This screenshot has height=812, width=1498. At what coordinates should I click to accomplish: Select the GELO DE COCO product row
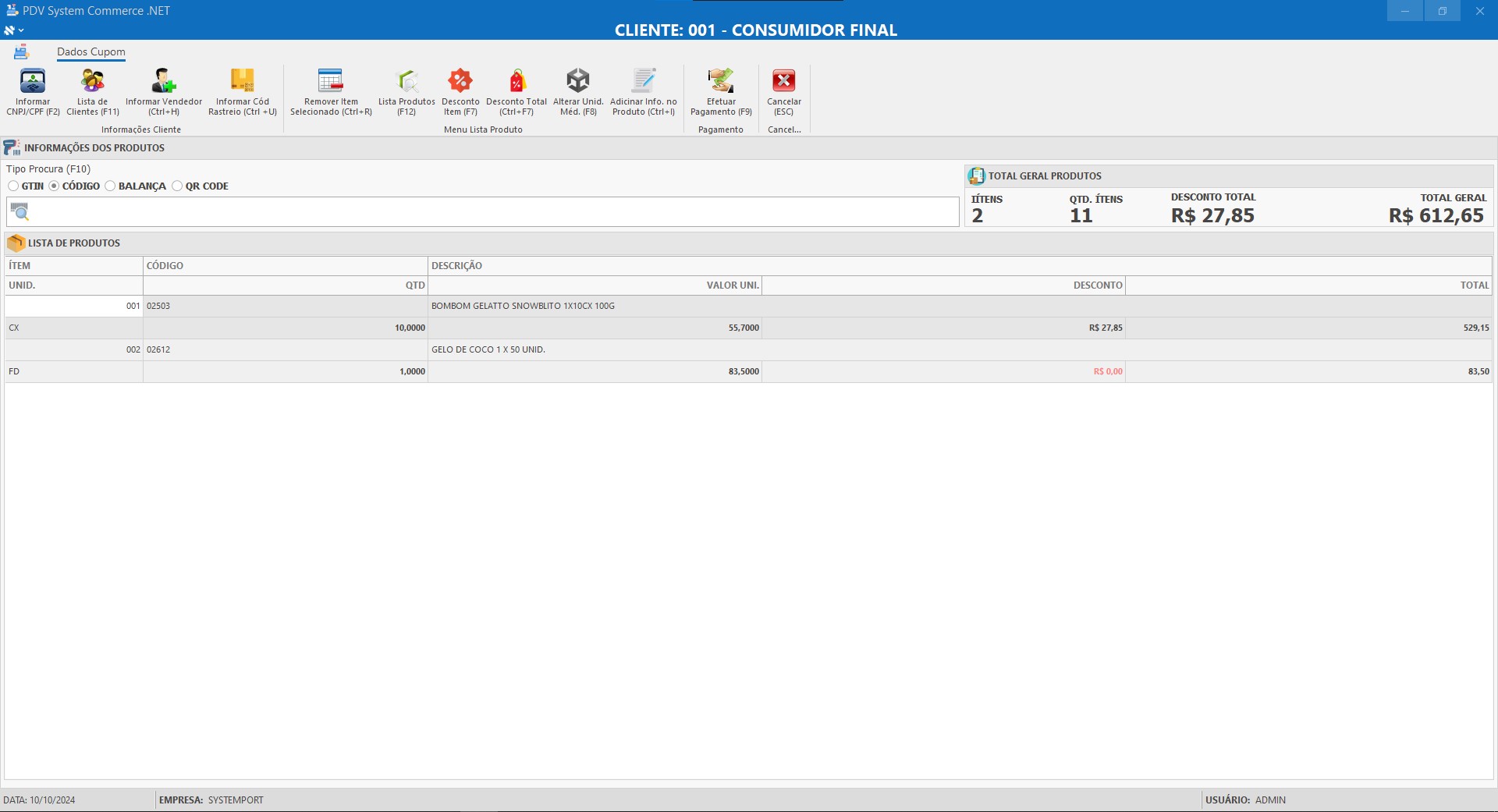click(488, 350)
